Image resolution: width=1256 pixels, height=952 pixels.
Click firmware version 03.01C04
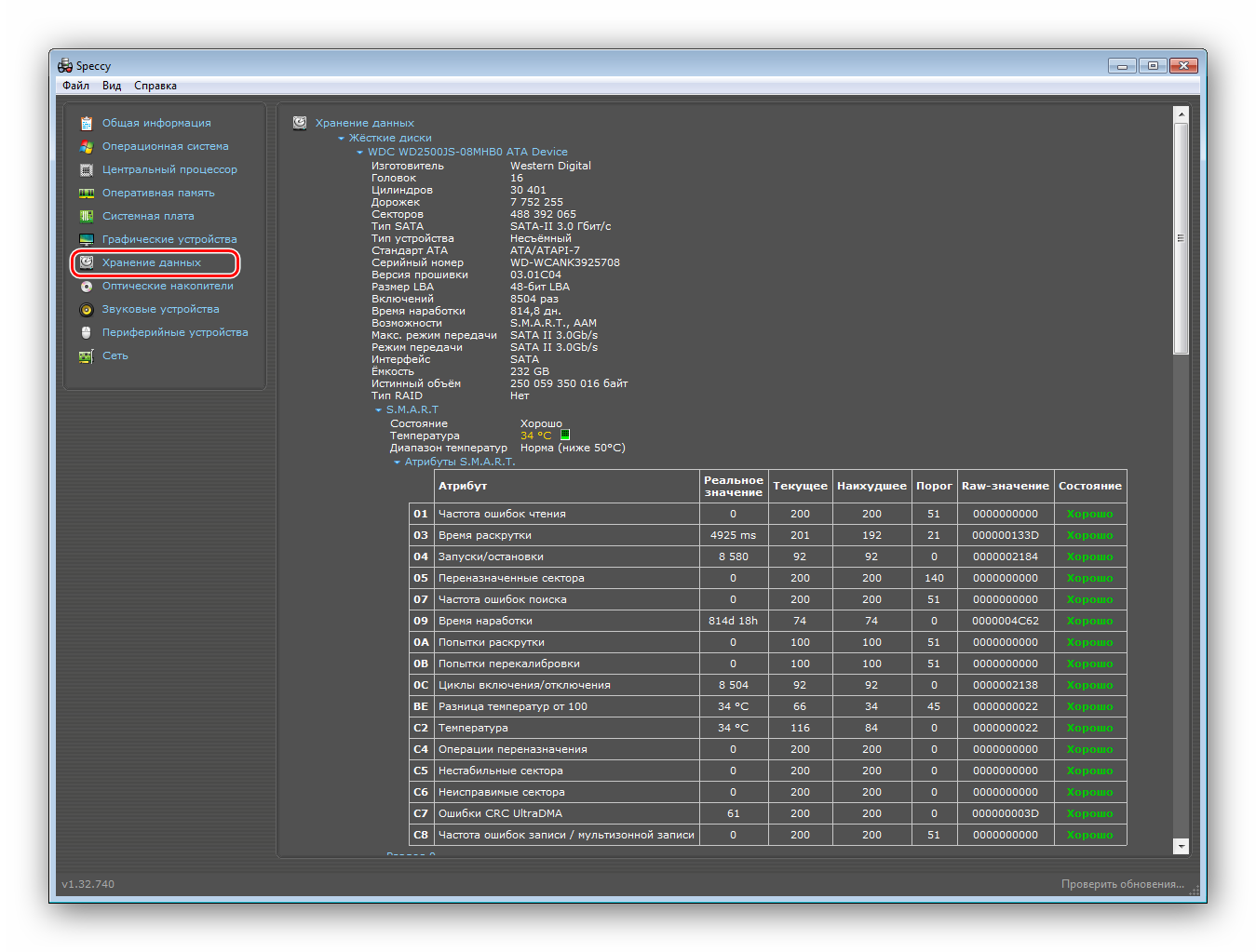pos(535,275)
